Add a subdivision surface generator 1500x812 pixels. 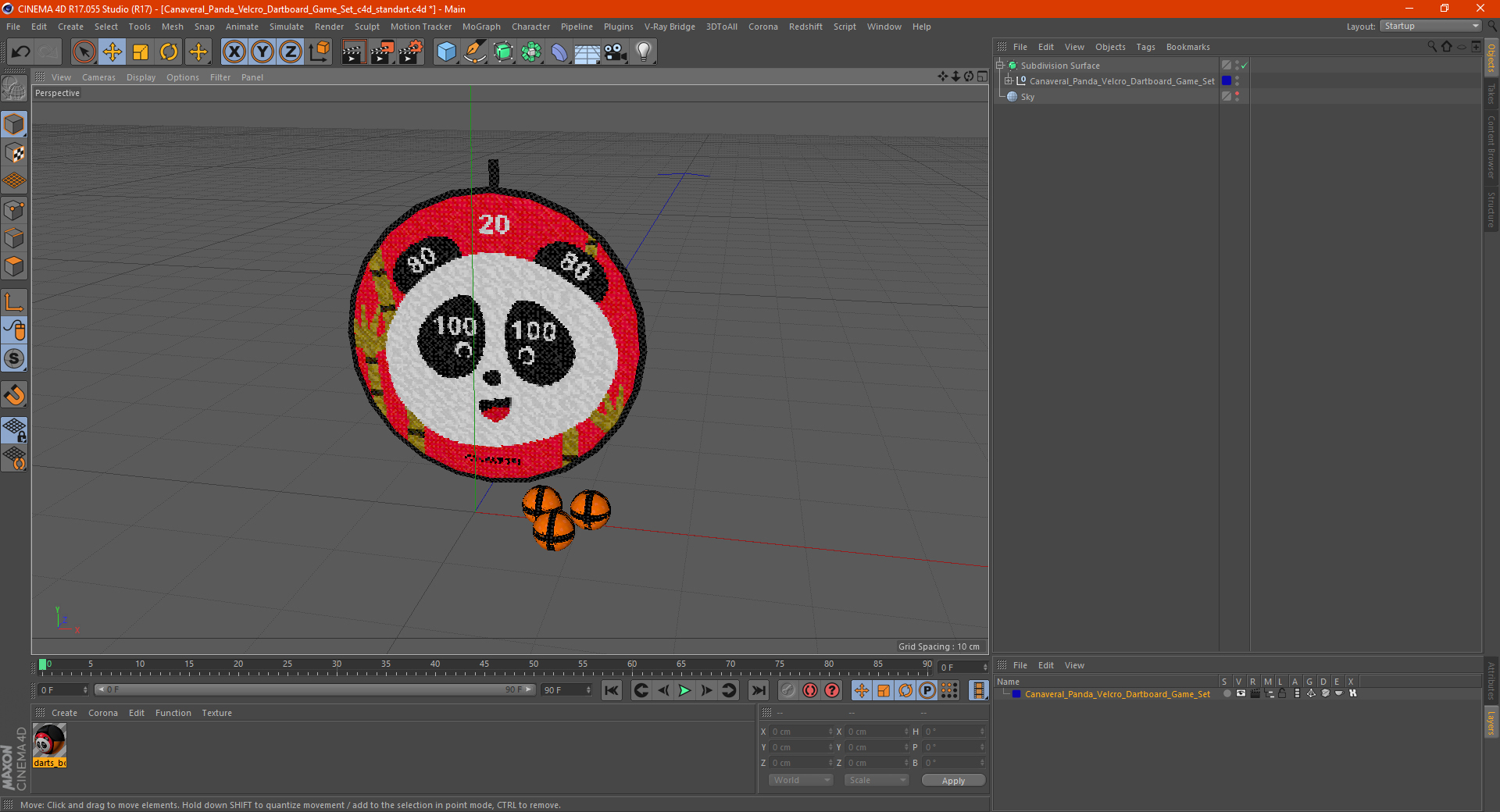503,52
